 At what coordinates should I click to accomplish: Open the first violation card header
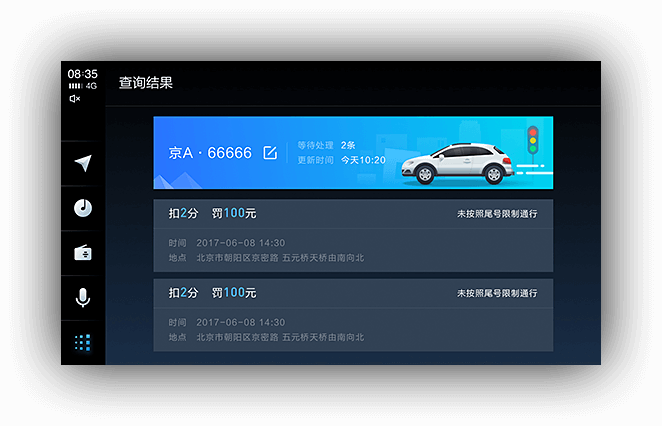pyautogui.click(x=353, y=214)
